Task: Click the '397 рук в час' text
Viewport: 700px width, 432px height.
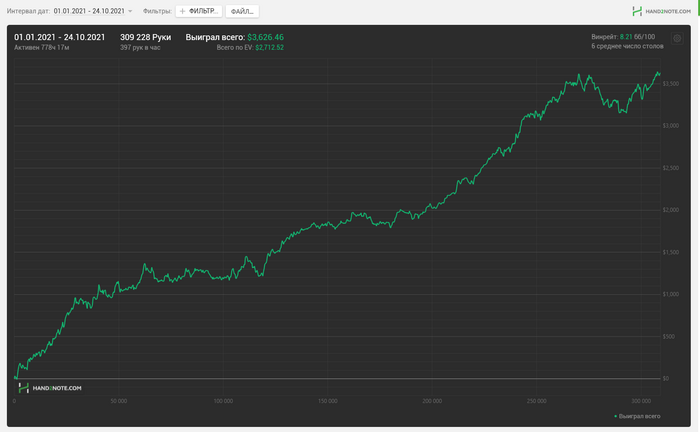Action: coord(140,47)
